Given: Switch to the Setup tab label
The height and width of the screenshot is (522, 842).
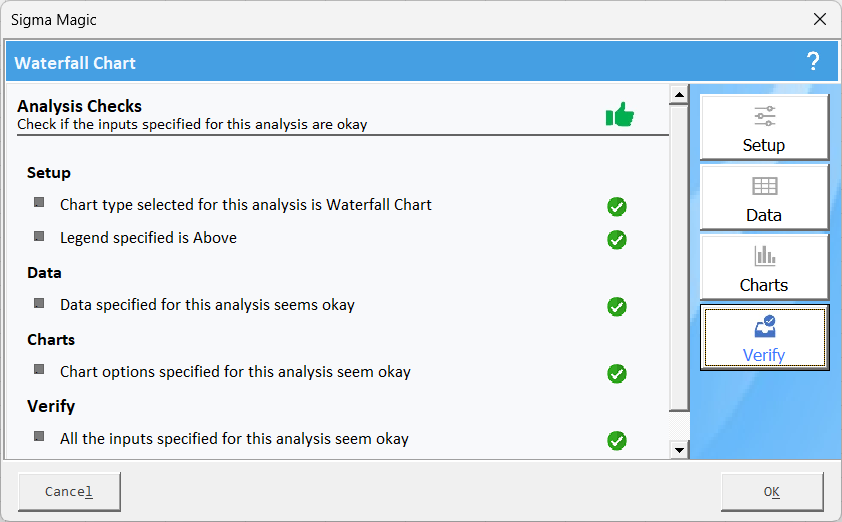Looking at the screenshot, I should click(x=764, y=145).
